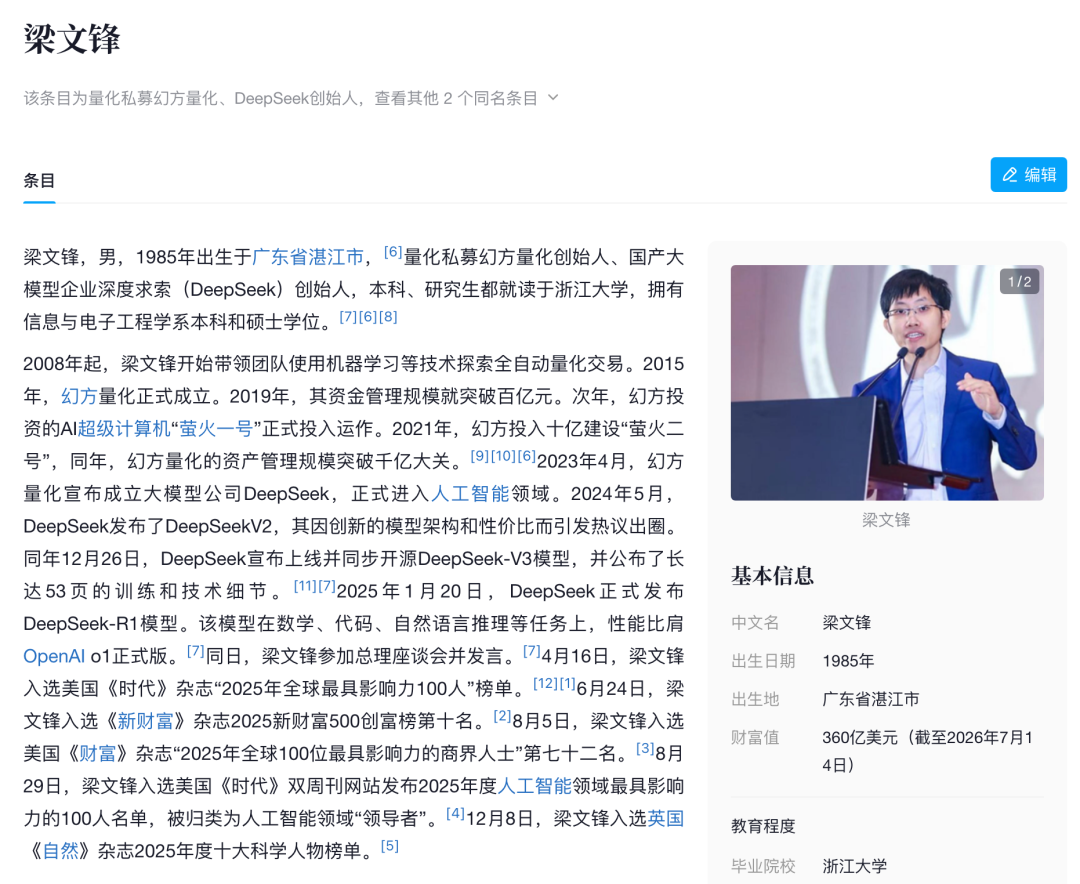
Task: Click reference [2] after 创富榜第十名
Action: coord(502,715)
